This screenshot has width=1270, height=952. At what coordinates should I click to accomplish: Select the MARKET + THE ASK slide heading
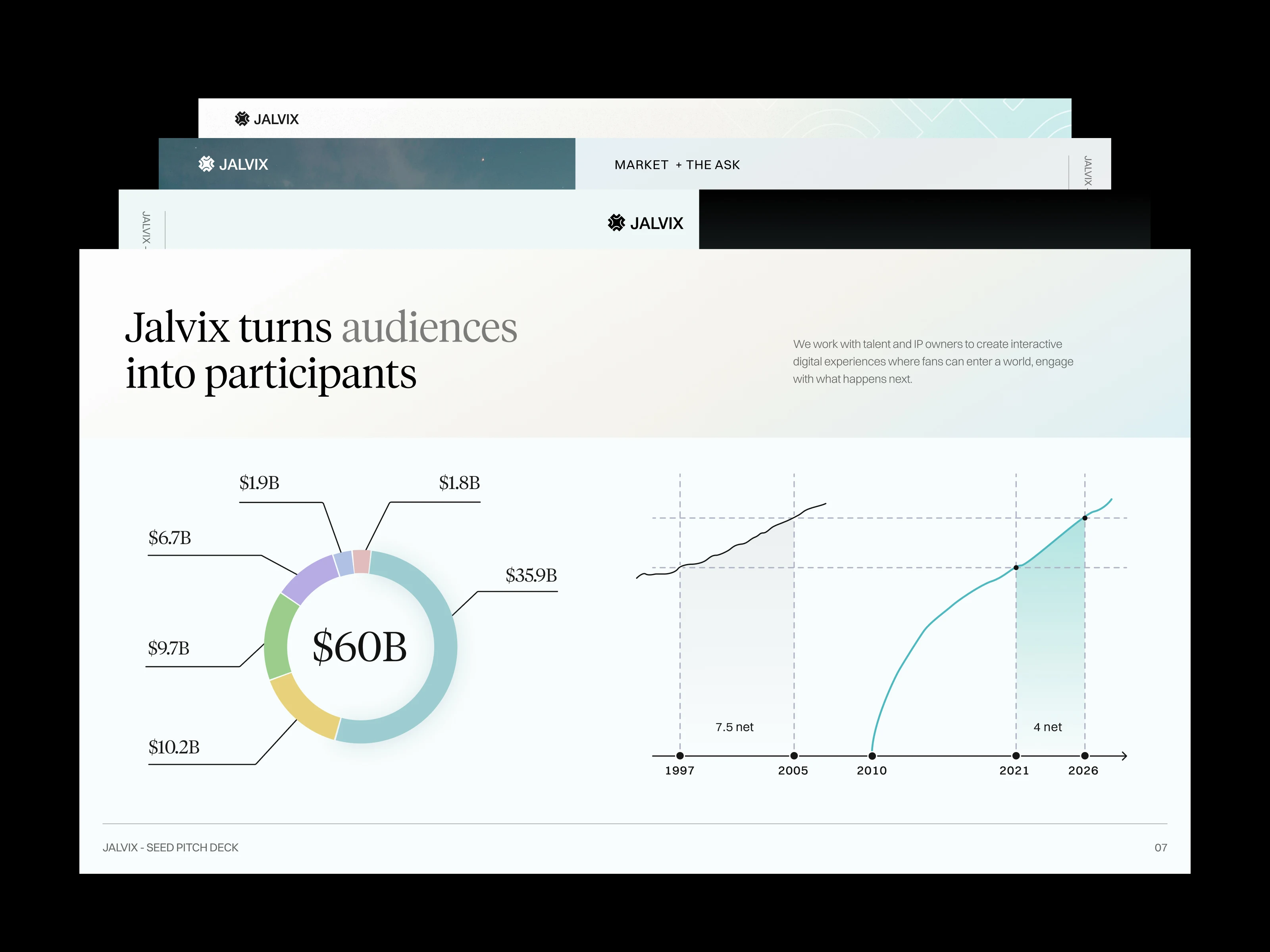(x=677, y=165)
